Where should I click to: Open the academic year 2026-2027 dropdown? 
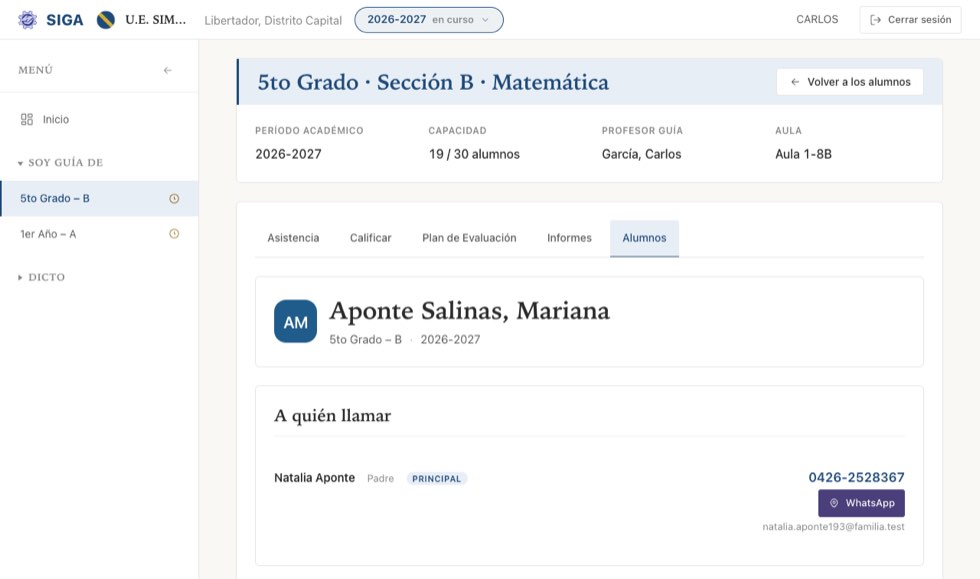429,20
